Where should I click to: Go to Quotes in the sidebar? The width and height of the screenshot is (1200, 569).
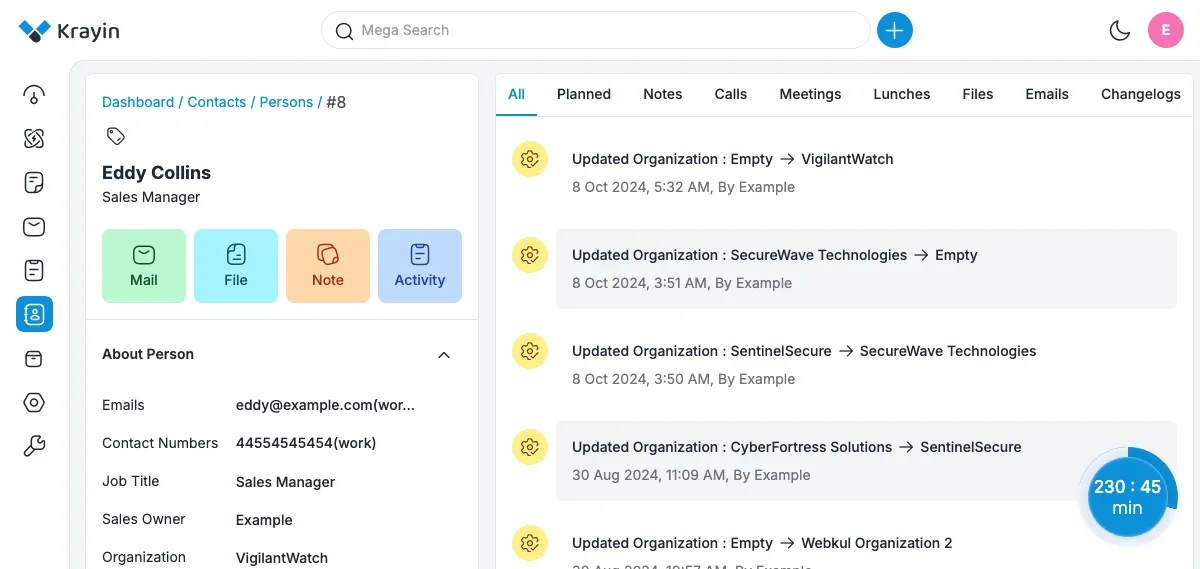tap(34, 183)
